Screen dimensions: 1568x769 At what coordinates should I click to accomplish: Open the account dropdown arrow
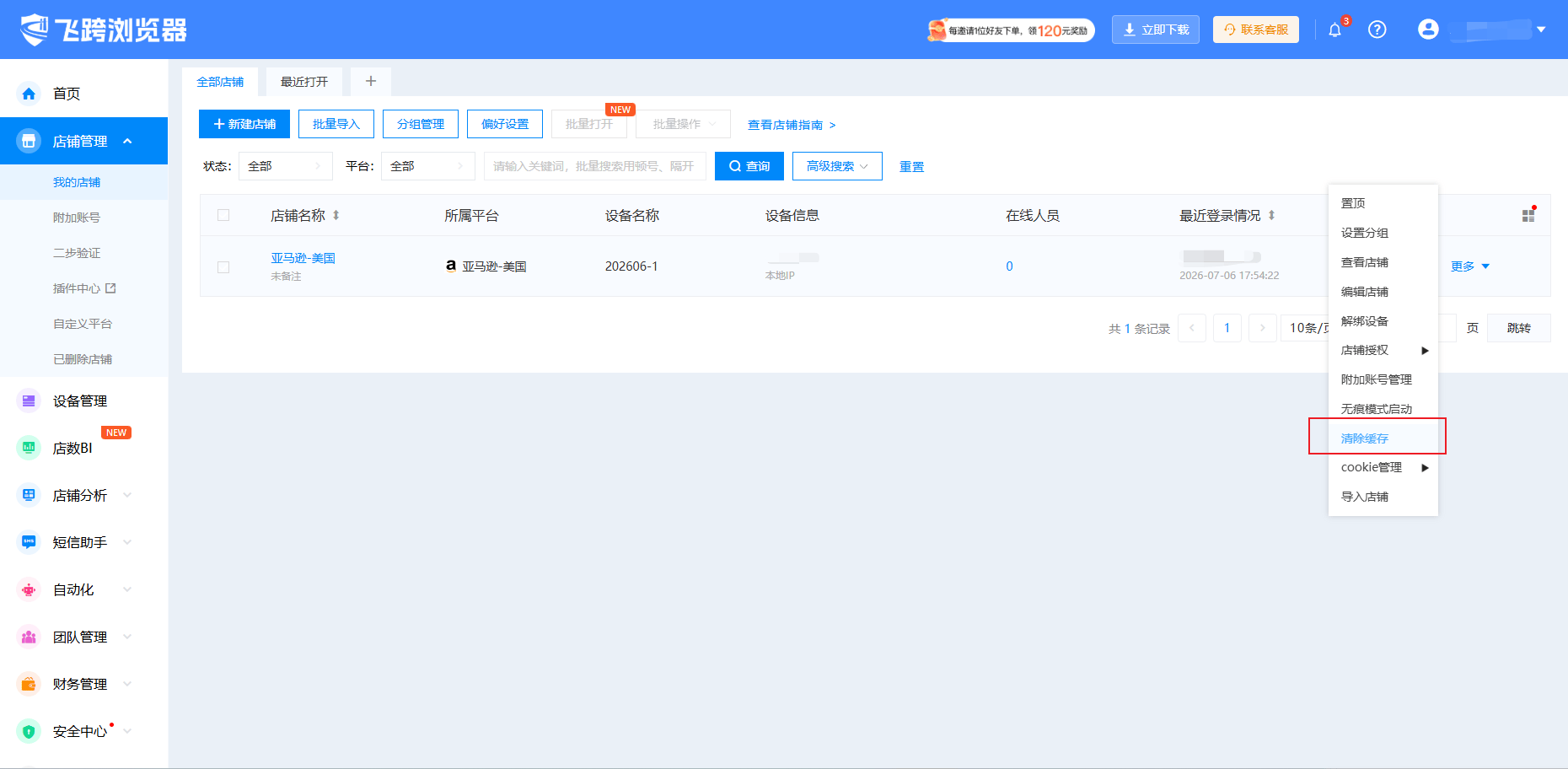pos(1541,30)
